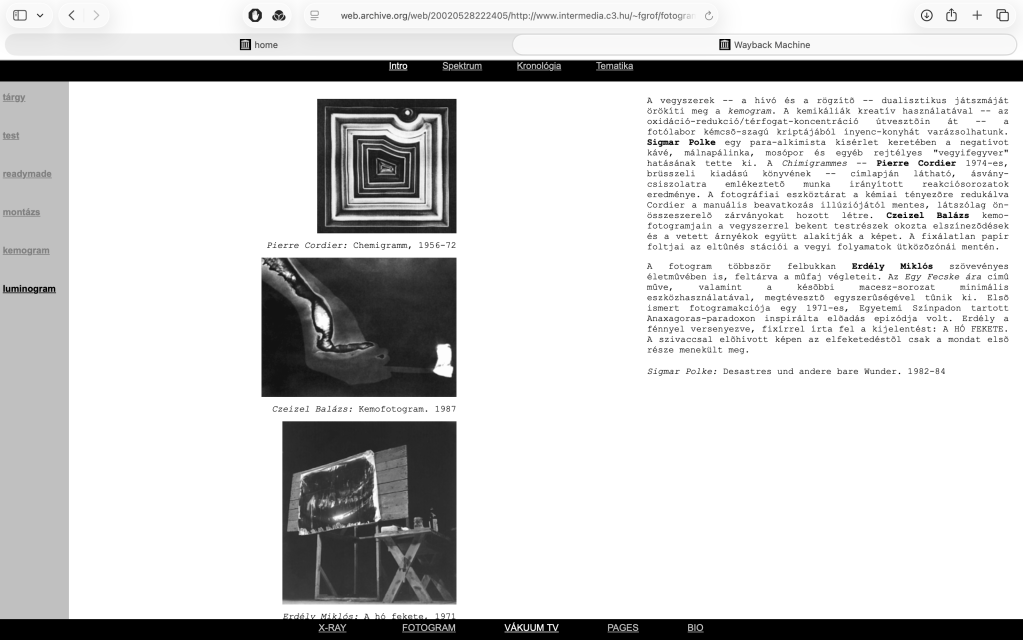1023x640 pixels.
Task: Switch to the Wayback Machine tab
Action: pyautogui.click(x=765, y=44)
